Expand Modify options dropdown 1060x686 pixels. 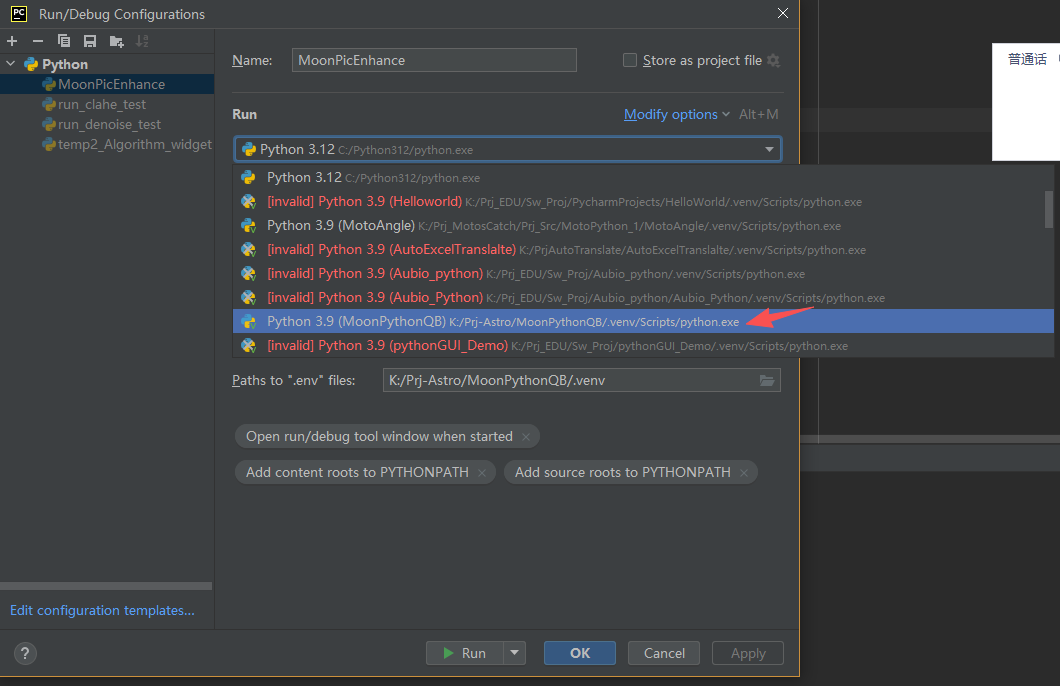tap(677, 114)
